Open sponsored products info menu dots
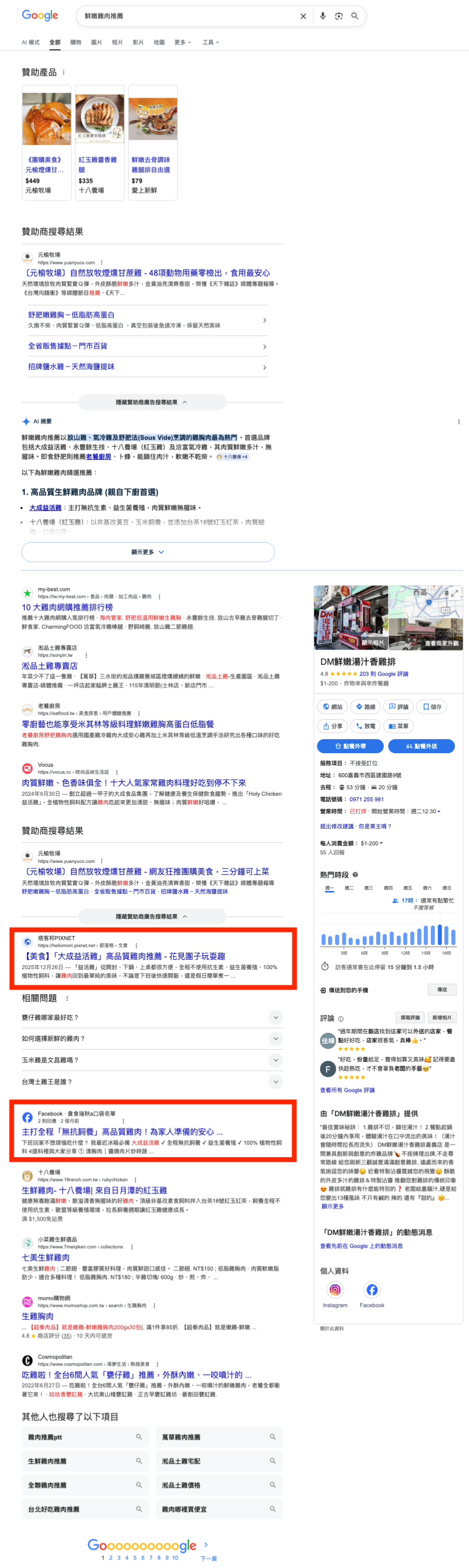The height and width of the screenshot is (1568, 469). [x=63, y=73]
